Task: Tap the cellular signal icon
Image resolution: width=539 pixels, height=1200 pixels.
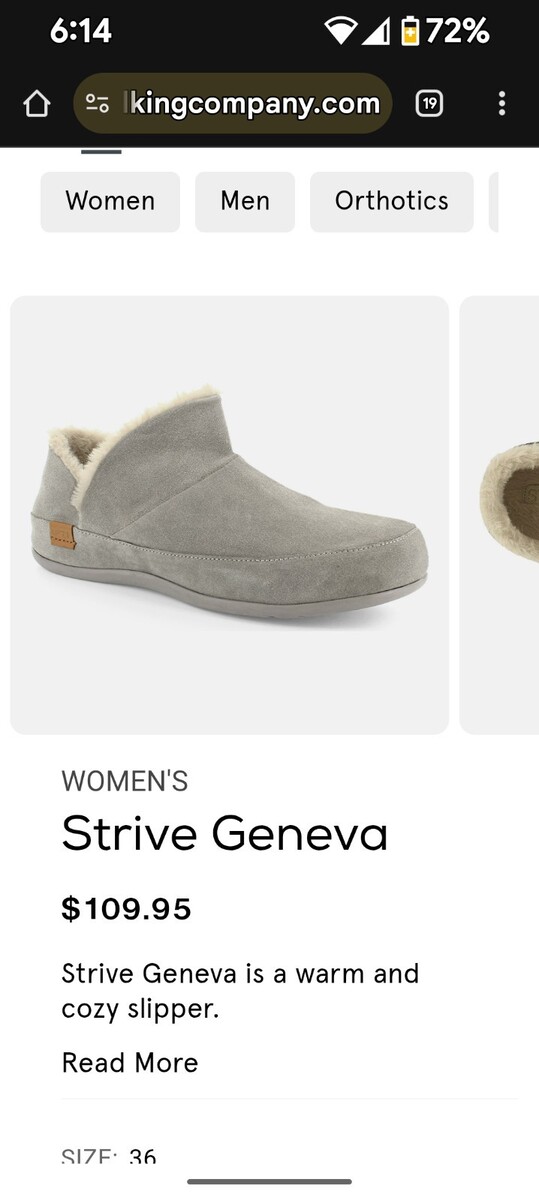Action: [376, 32]
